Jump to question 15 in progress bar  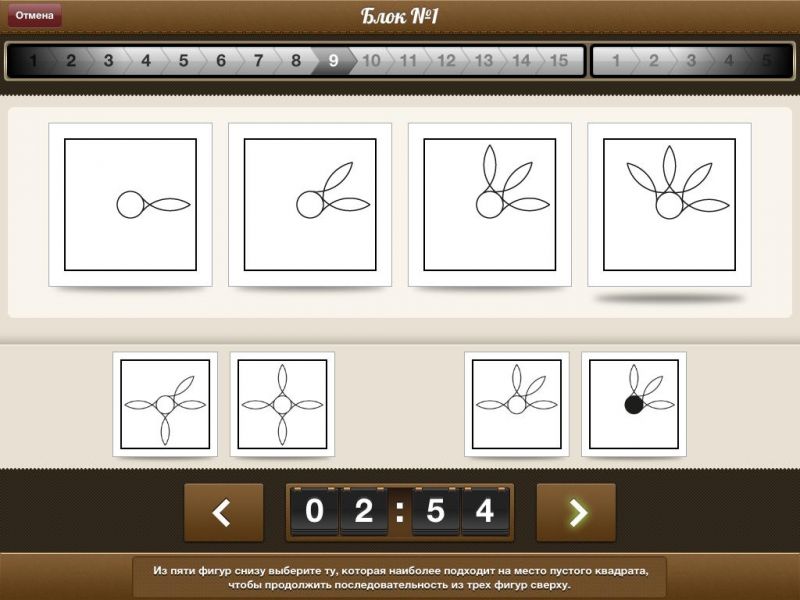click(558, 61)
